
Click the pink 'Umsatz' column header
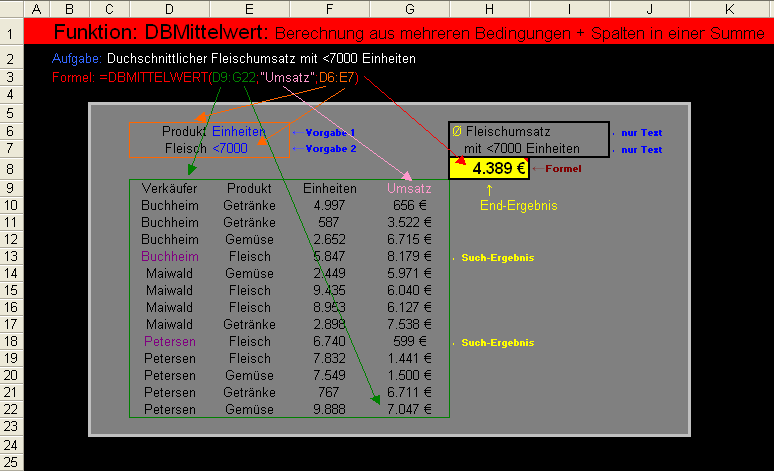[x=409, y=189]
